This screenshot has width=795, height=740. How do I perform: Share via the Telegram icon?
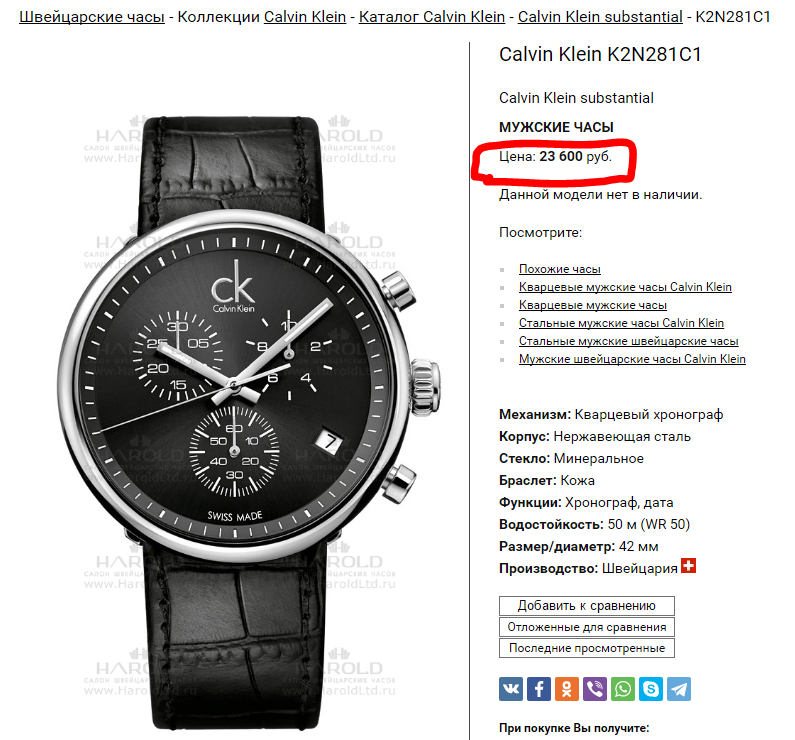679,689
